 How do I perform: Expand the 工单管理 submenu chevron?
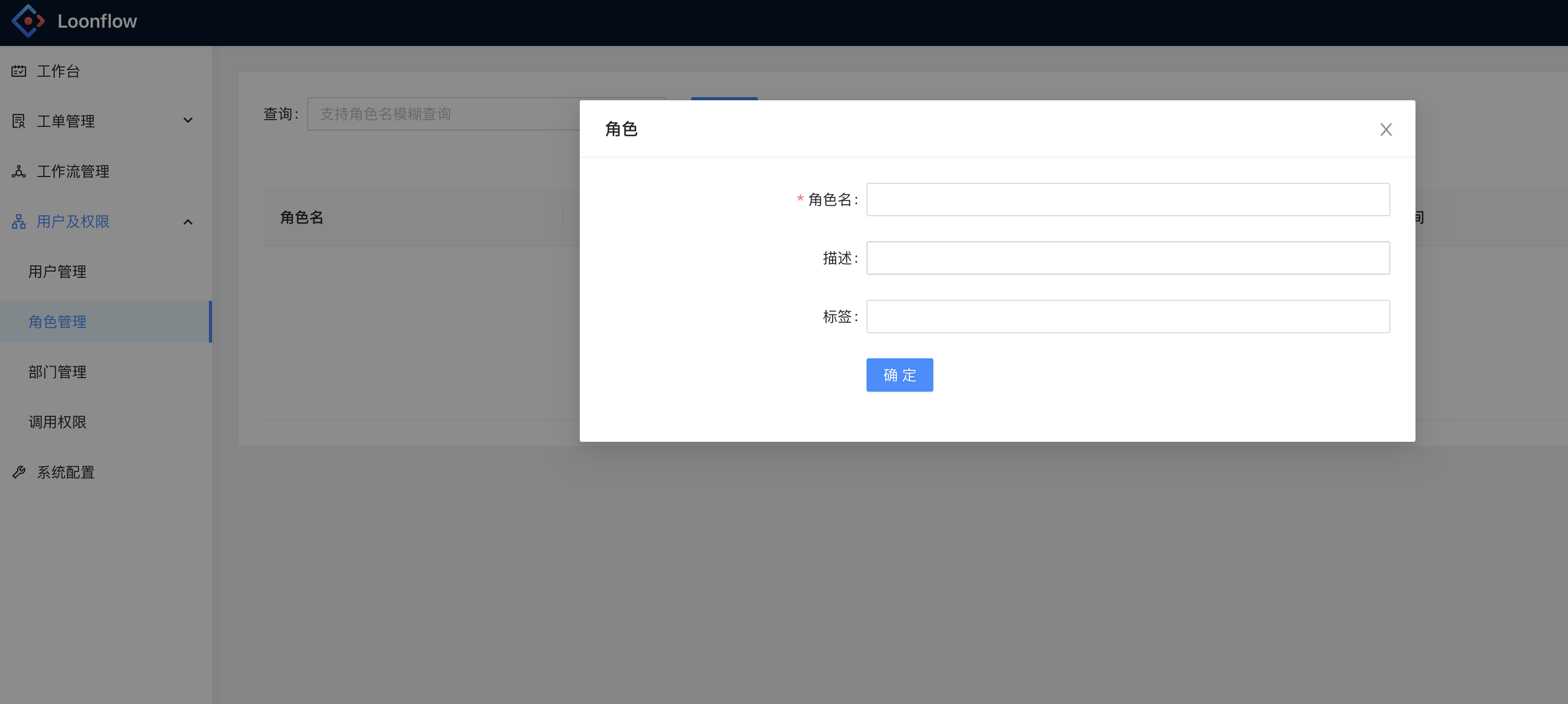[x=188, y=121]
